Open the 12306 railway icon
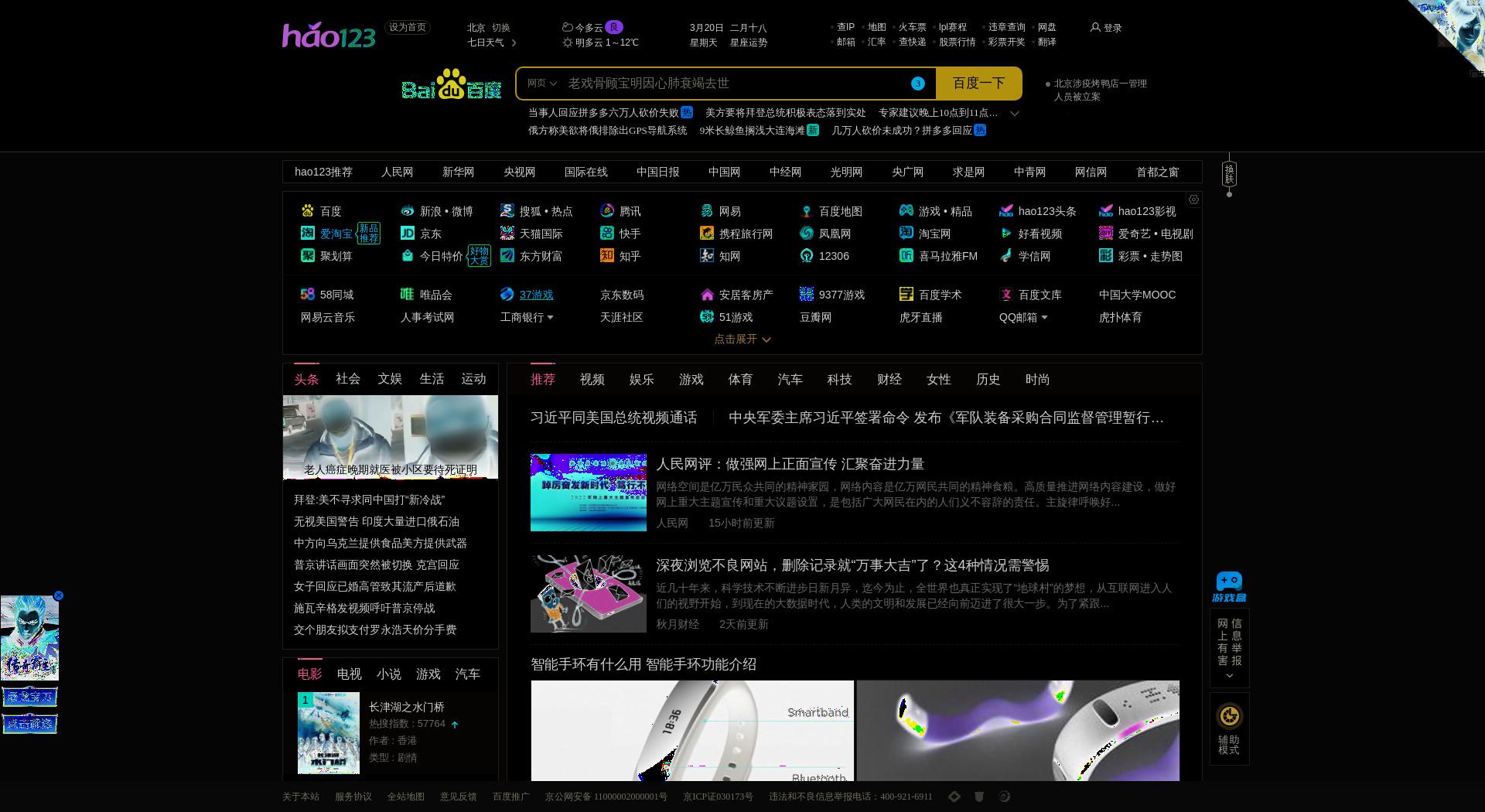This screenshot has height=812, width=1485. (x=807, y=255)
